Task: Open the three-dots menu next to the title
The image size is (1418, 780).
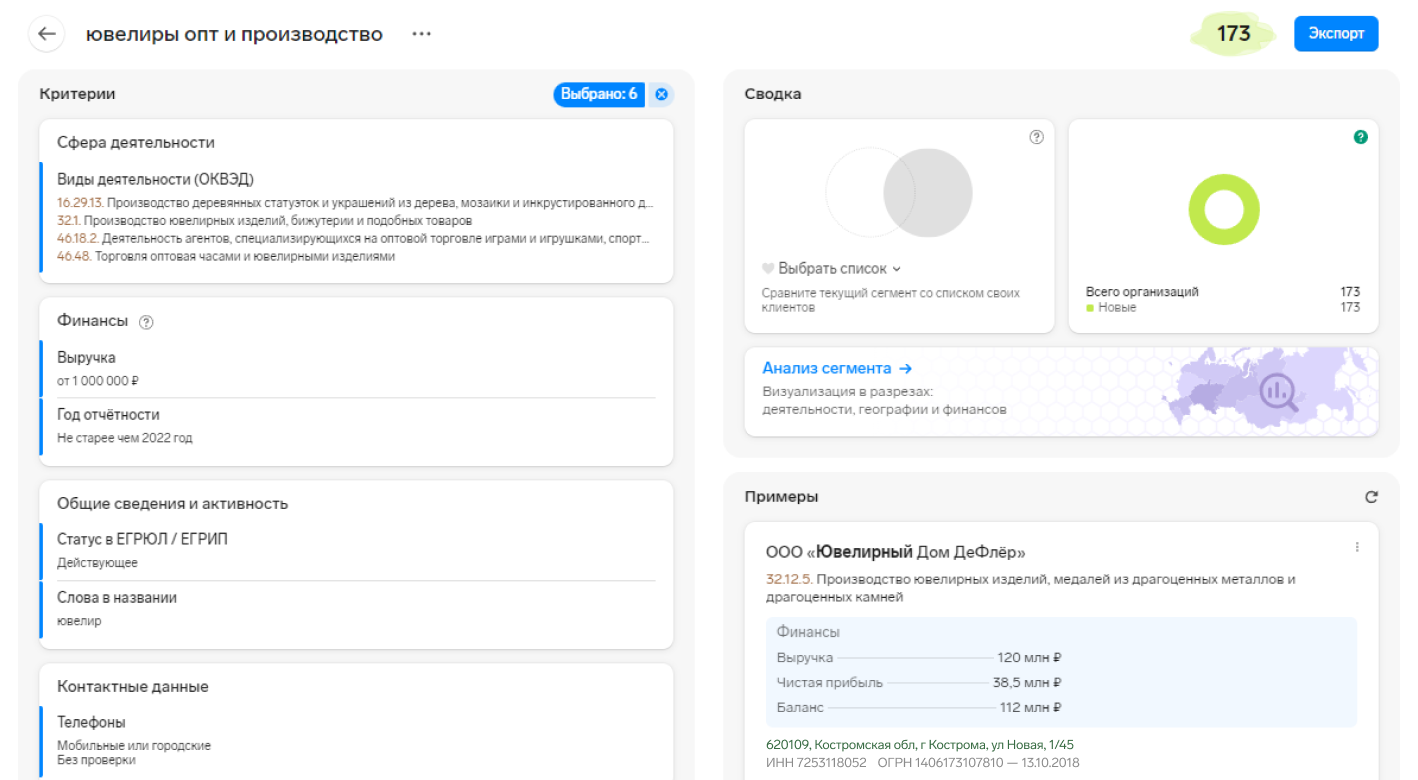Action: tap(421, 34)
